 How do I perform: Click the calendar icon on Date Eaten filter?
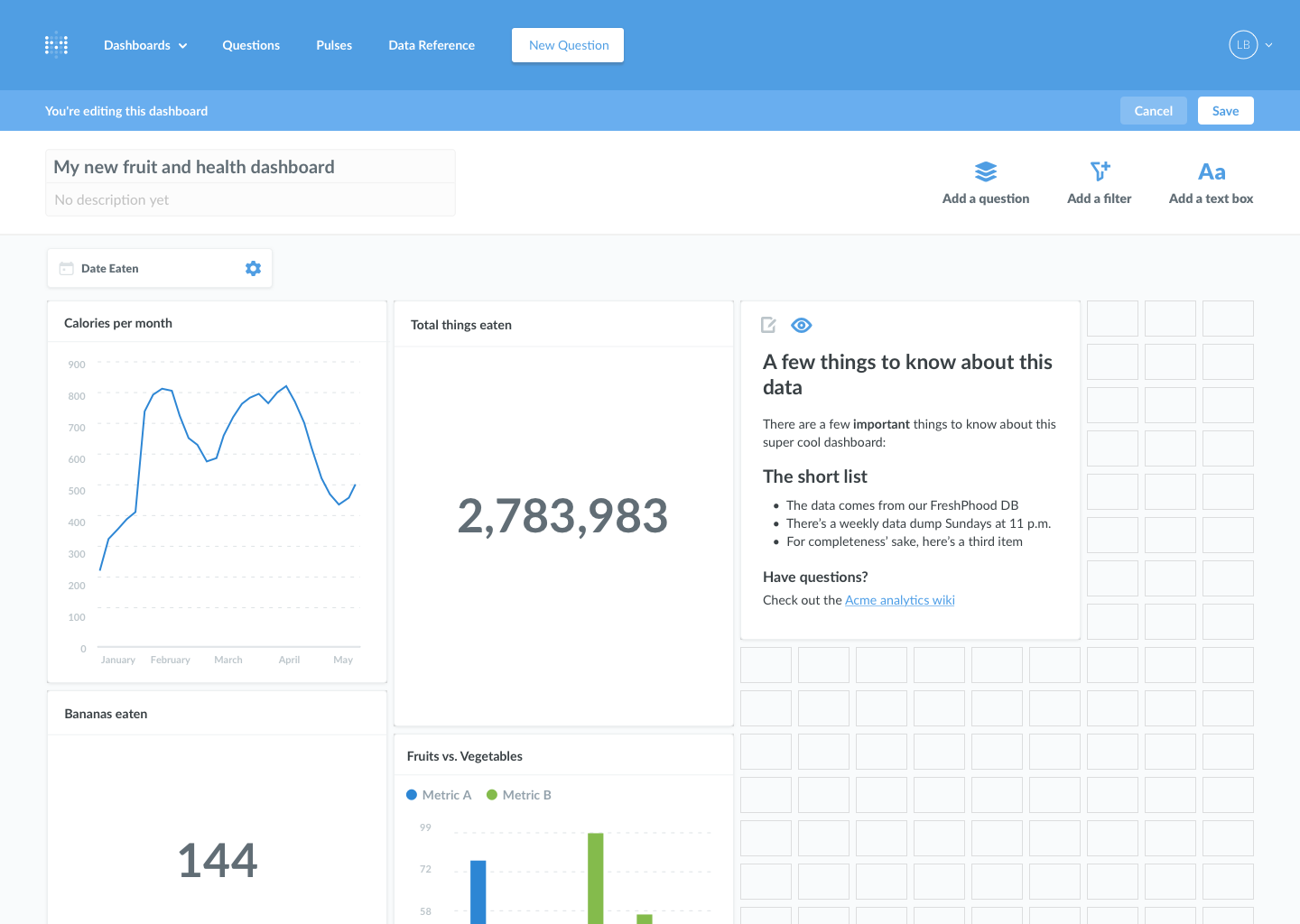(x=66, y=268)
